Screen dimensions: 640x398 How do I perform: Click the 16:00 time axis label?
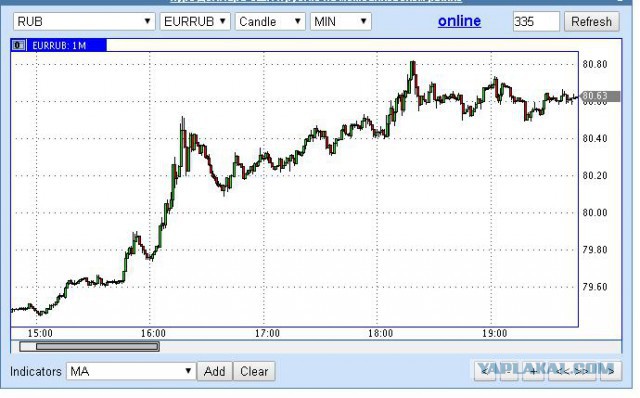pyautogui.click(x=153, y=334)
